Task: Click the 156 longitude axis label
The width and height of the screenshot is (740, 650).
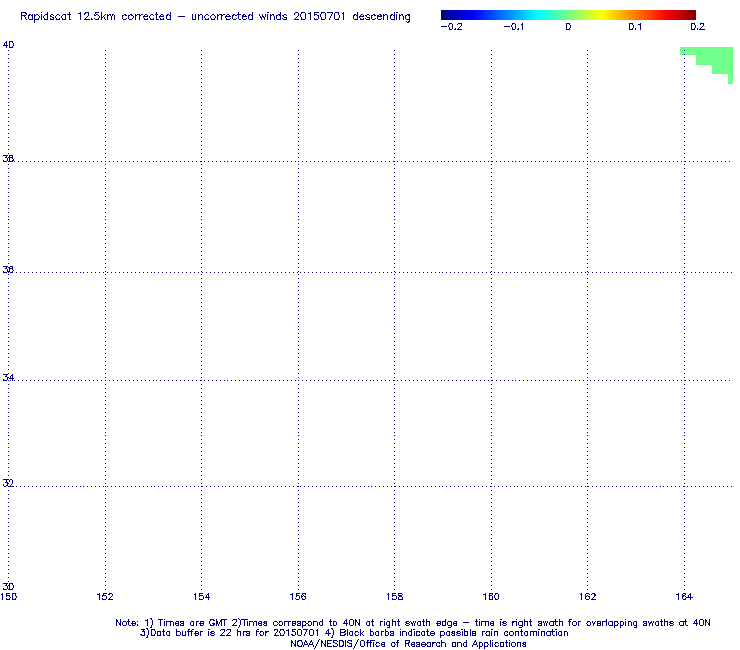Action: 298,597
